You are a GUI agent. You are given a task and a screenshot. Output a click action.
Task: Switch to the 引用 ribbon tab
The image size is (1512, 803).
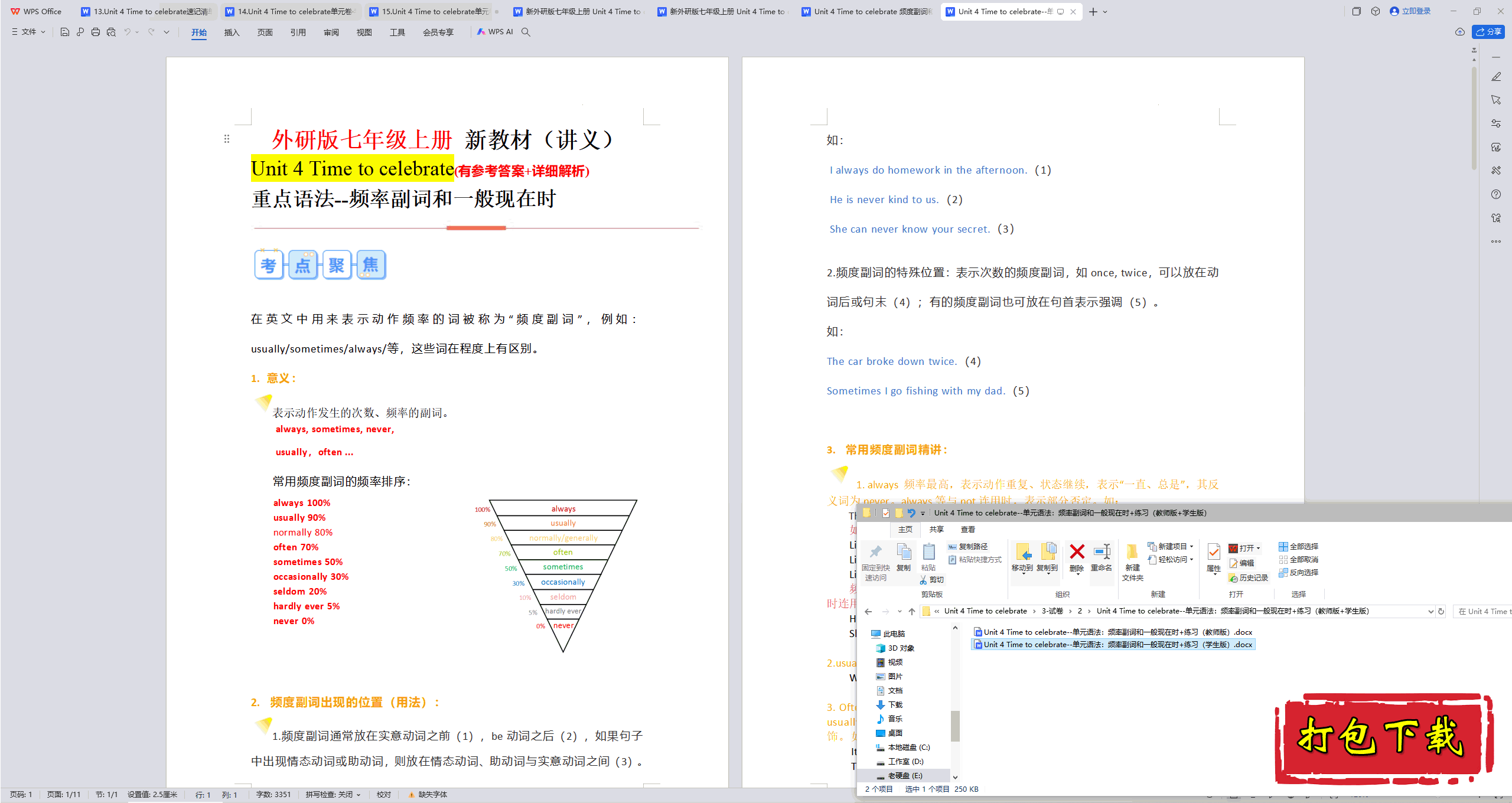click(x=298, y=32)
